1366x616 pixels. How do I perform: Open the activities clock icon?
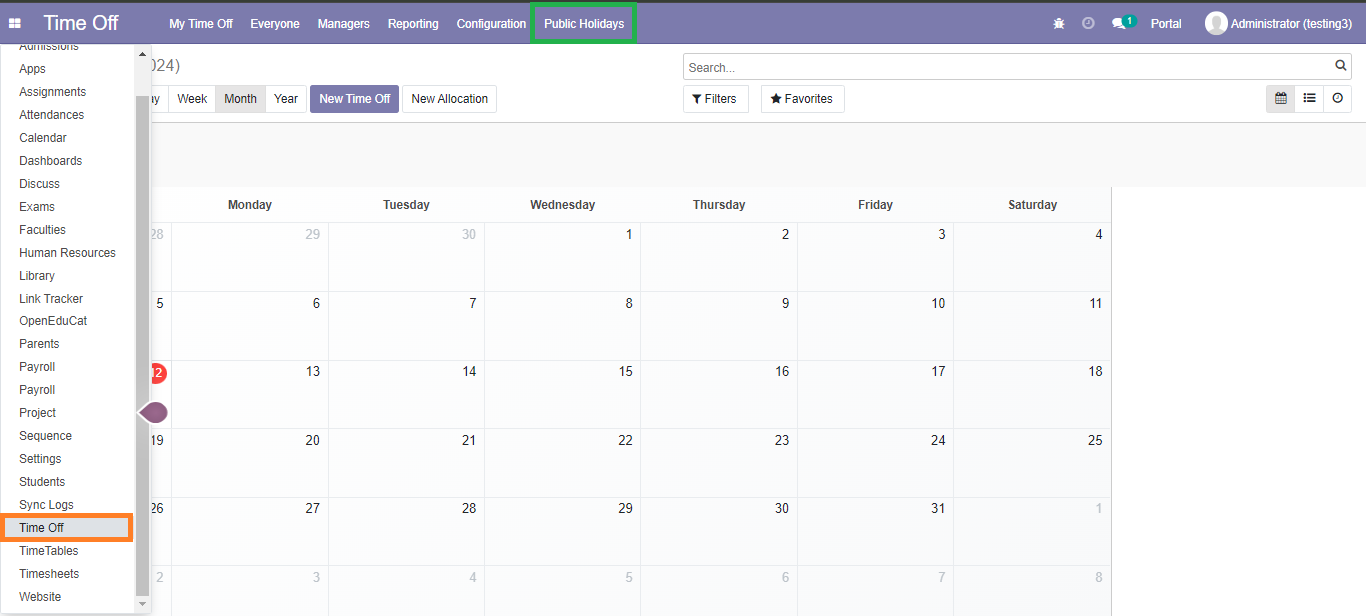point(1088,23)
